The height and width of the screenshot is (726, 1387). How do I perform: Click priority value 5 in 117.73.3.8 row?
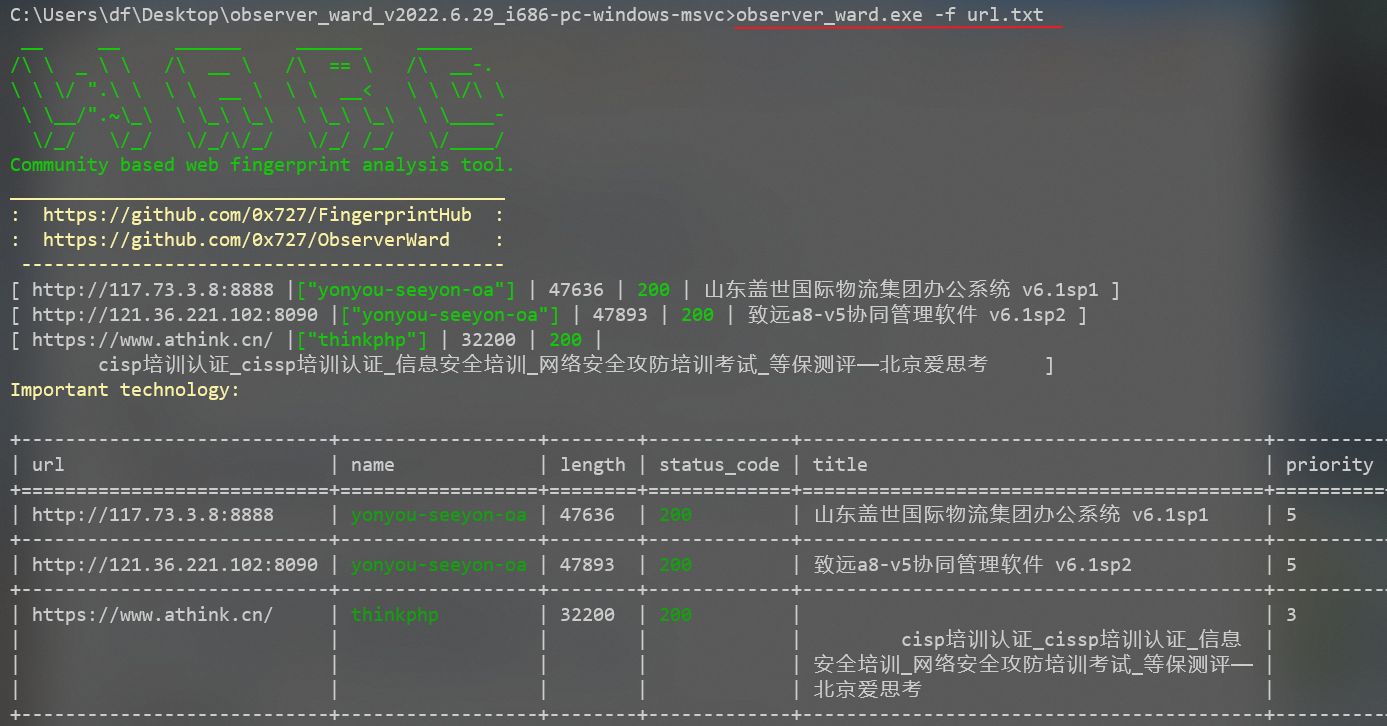1291,515
